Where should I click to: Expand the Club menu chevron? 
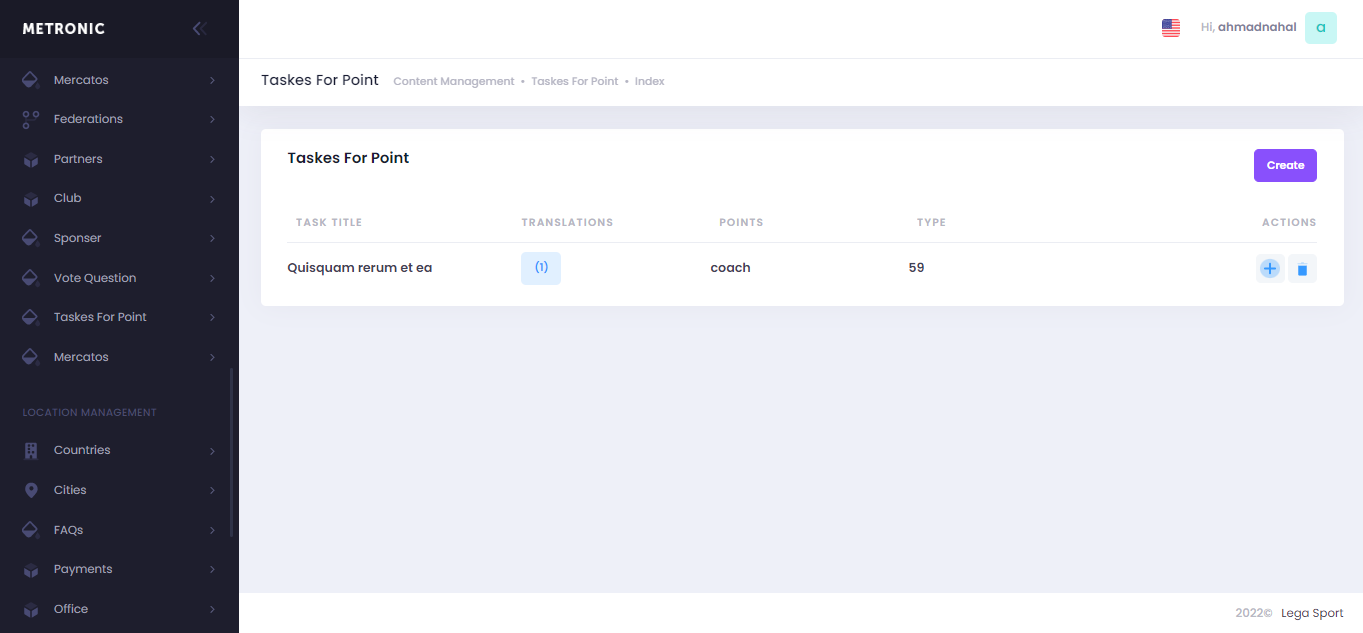click(x=212, y=199)
